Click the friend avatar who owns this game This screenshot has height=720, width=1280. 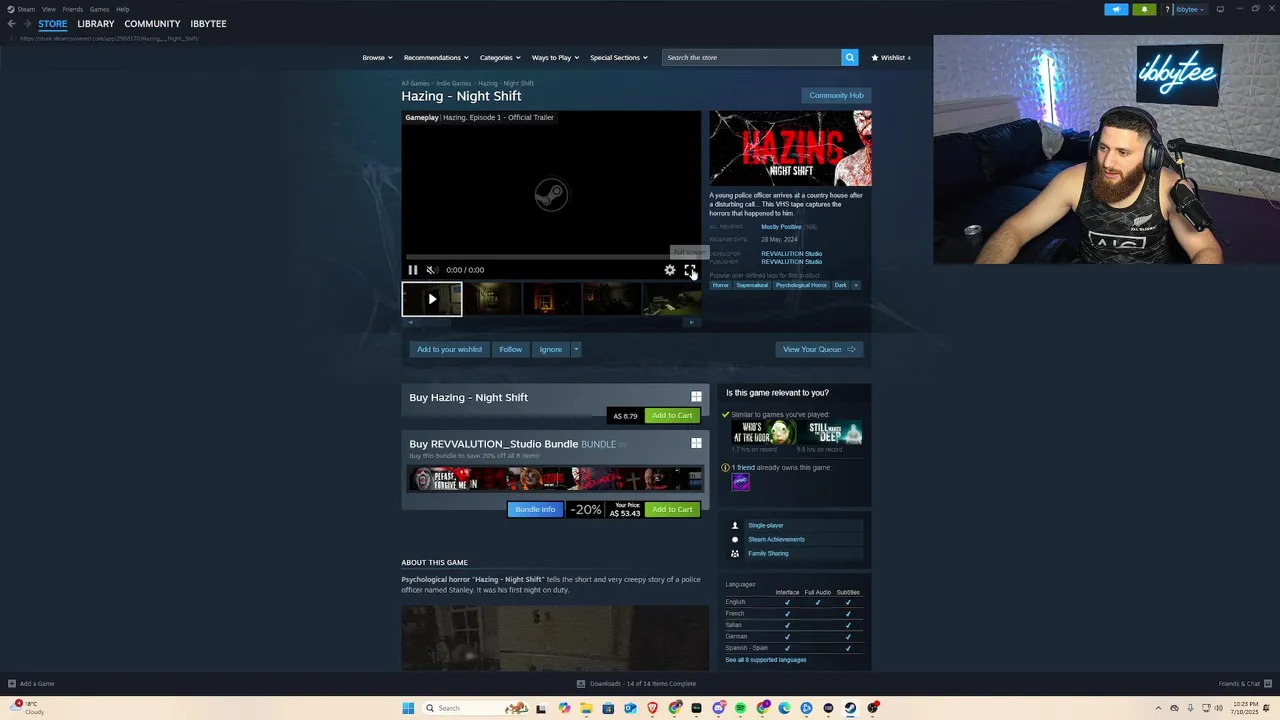[x=740, y=482]
